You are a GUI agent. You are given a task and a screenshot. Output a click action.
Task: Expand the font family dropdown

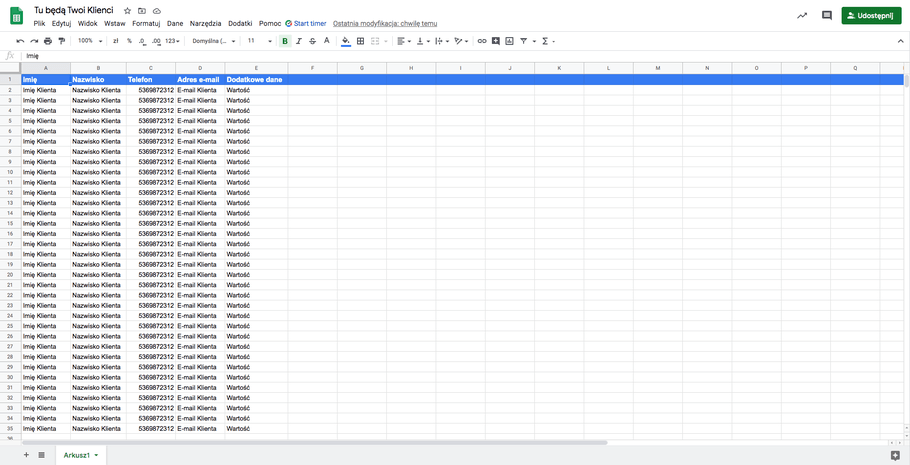[x=214, y=41]
